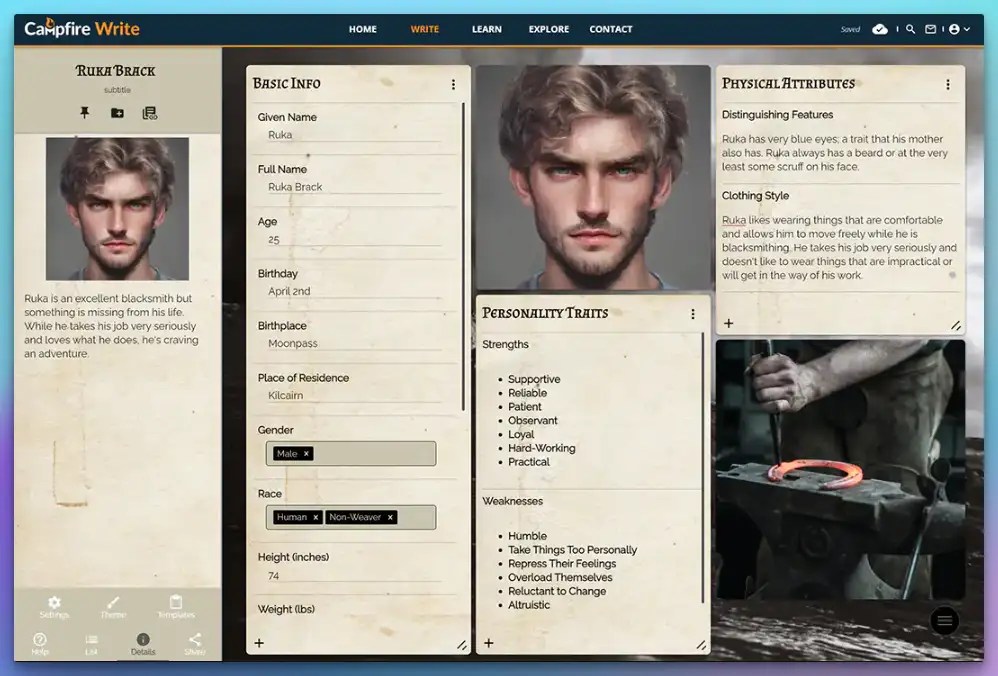Image resolution: width=998 pixels, height=676 pixels.
Task: Open the mail envelope icon
Action: (x=931, y=29)
